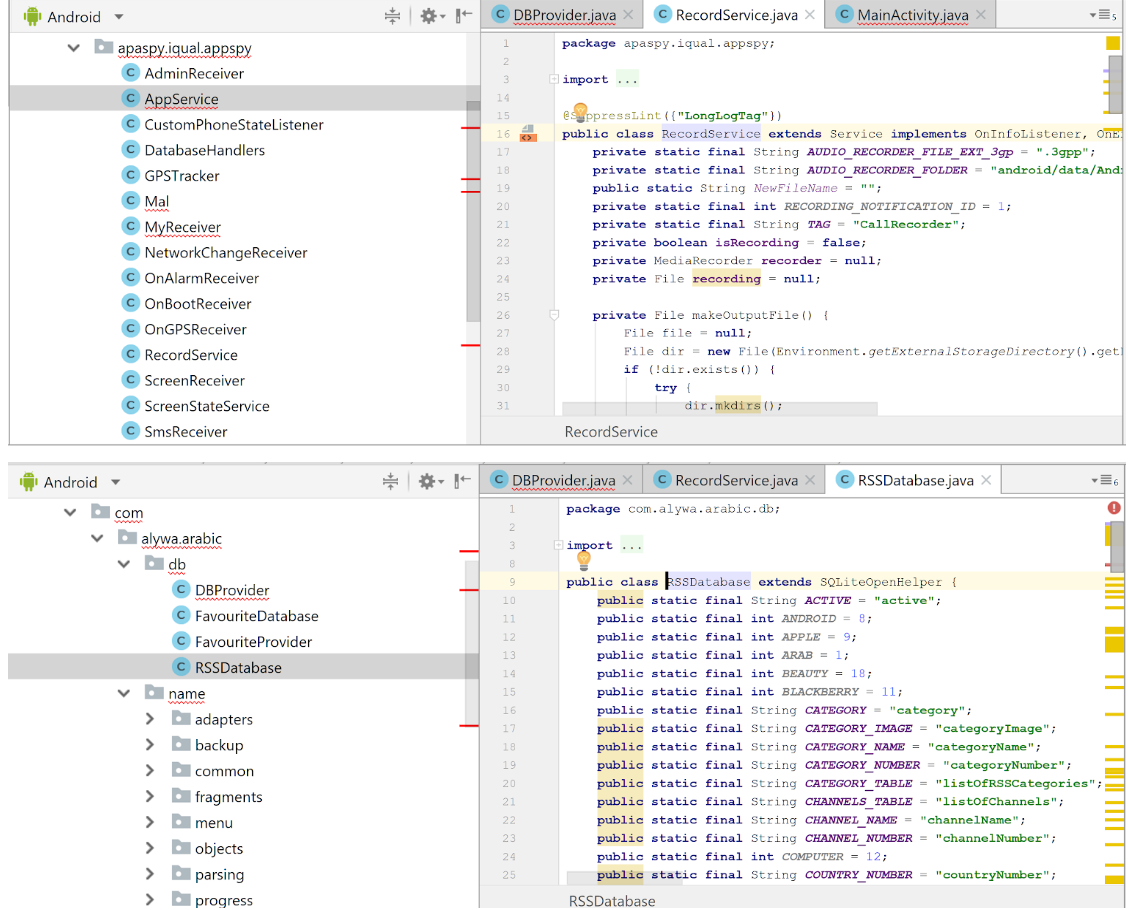Switch to the RecordService.java tab in the top editor
The width and height of the screenshot is (1128, 910).
pos(737,15)
